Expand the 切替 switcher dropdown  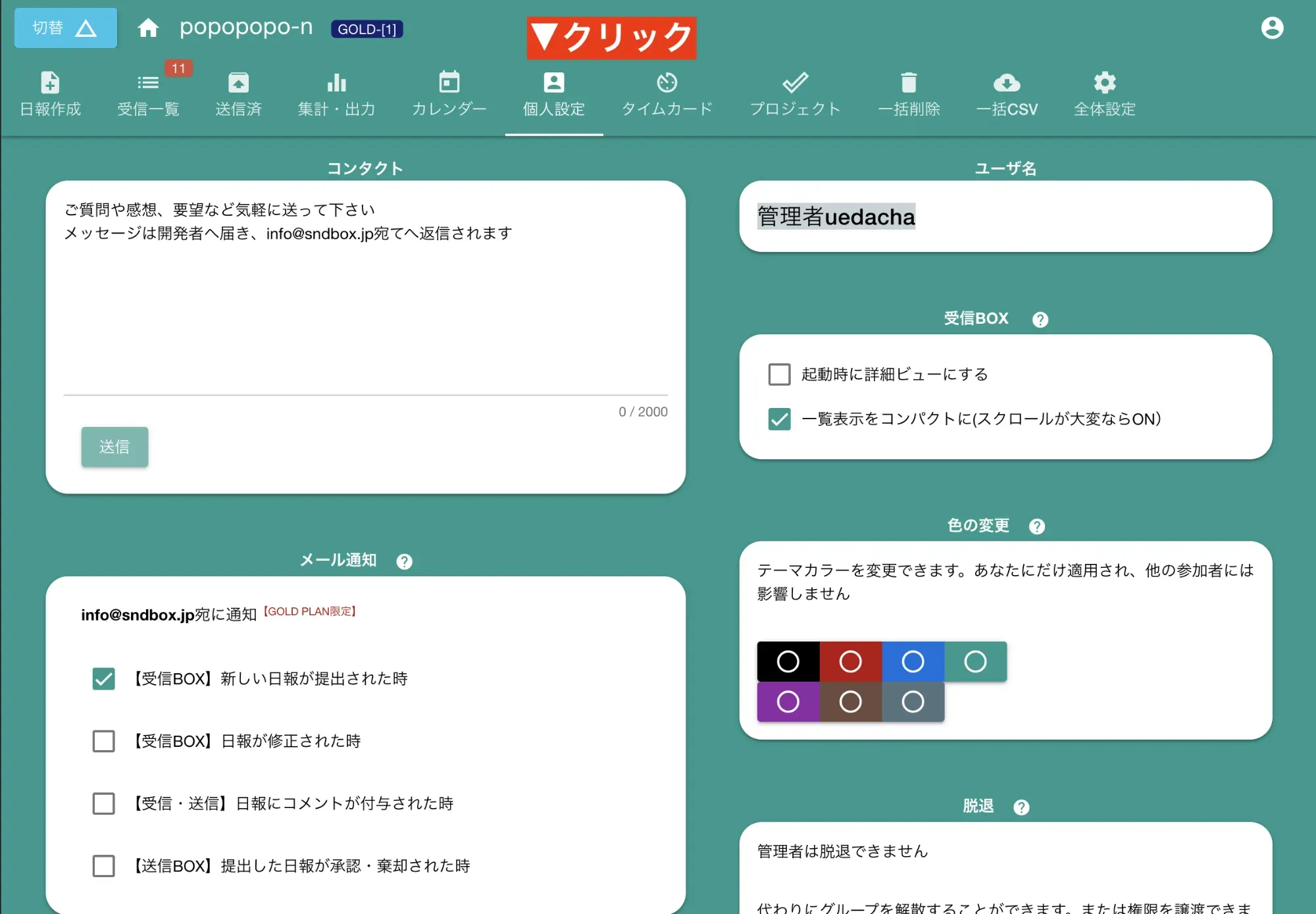(64, 28)
